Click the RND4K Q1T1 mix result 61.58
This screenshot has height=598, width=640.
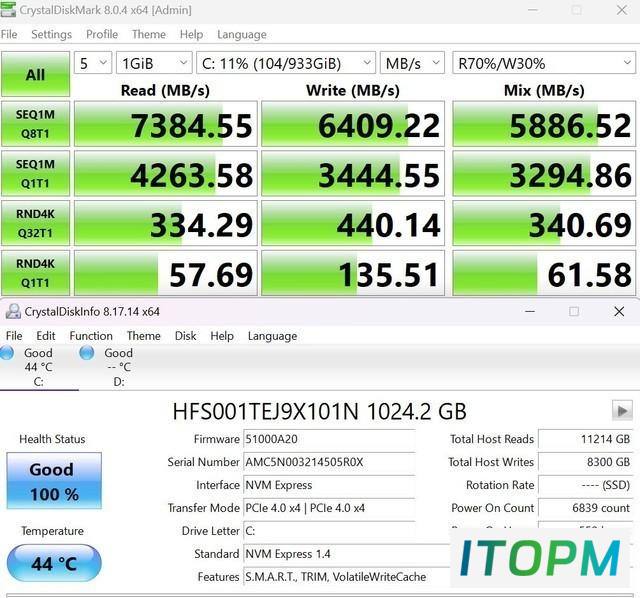click(544, 273)
